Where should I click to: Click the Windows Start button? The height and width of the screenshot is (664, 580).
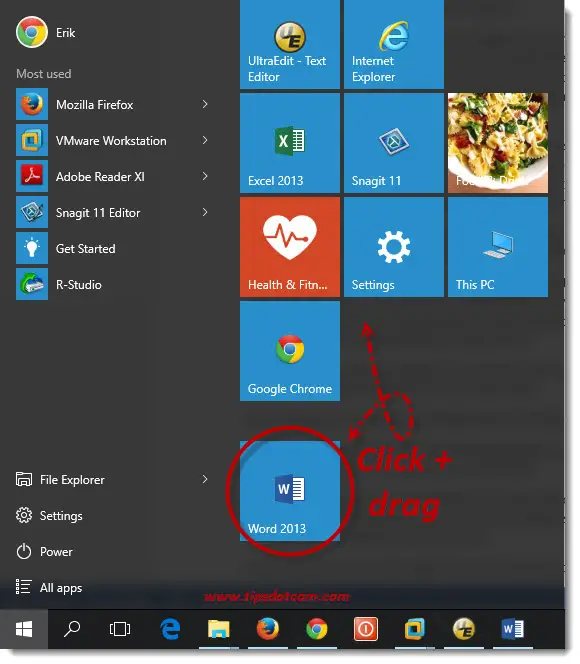[24, 629]
